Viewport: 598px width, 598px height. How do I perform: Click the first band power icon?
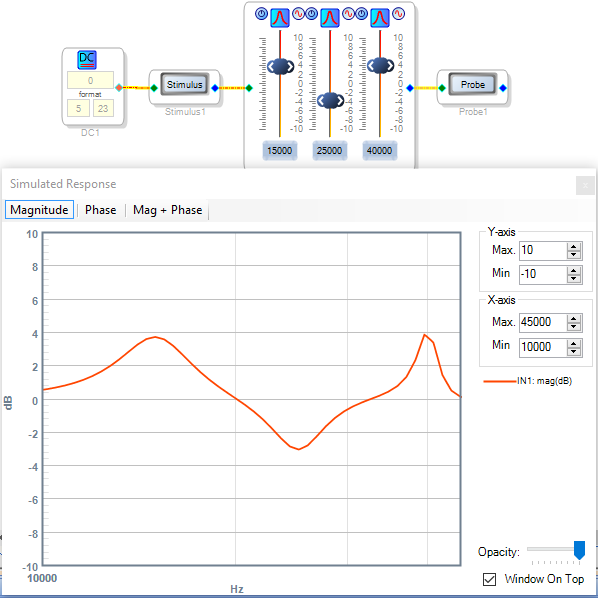[x=261, y=14]
